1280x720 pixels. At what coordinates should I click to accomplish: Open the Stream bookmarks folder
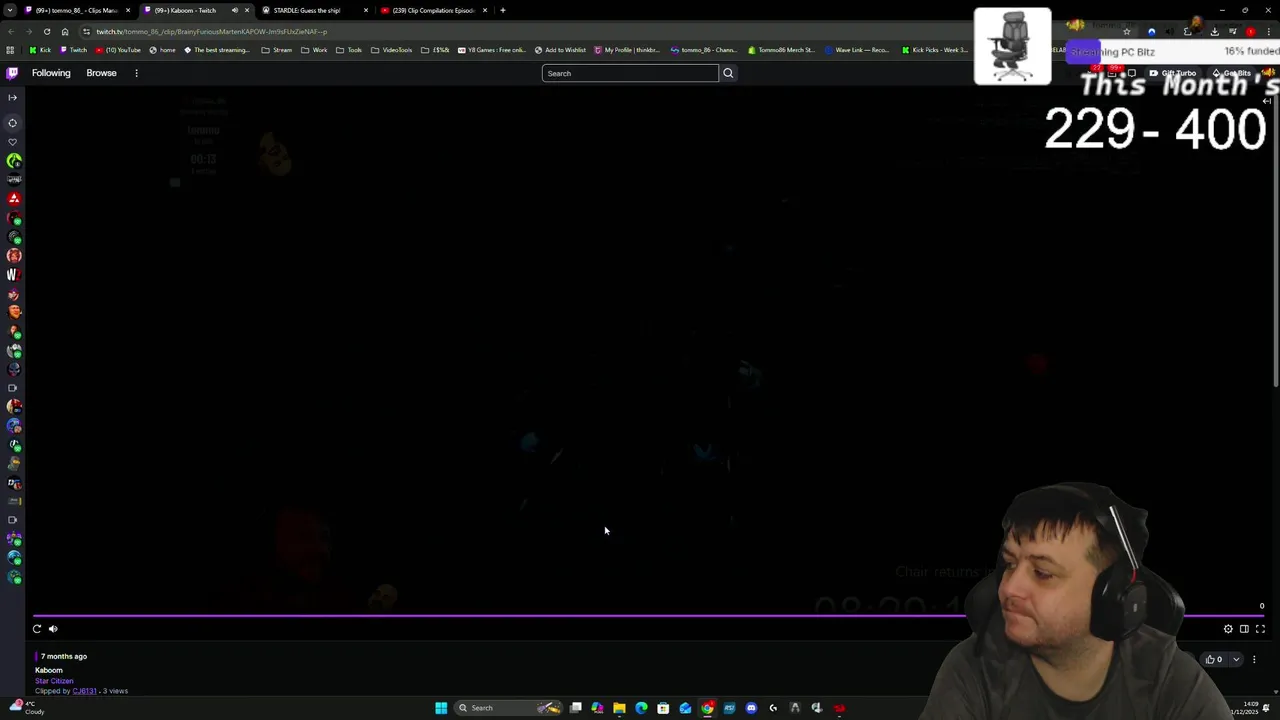click(277, 50)
